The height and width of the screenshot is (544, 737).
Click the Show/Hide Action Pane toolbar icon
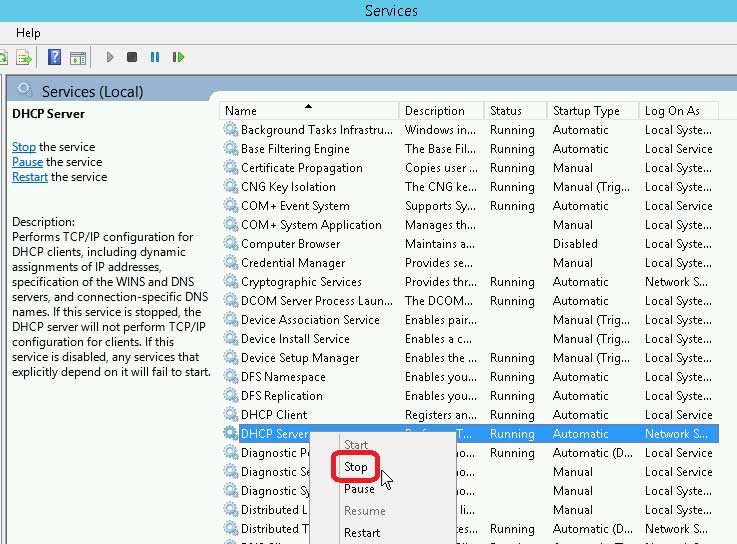coord(77,58)
